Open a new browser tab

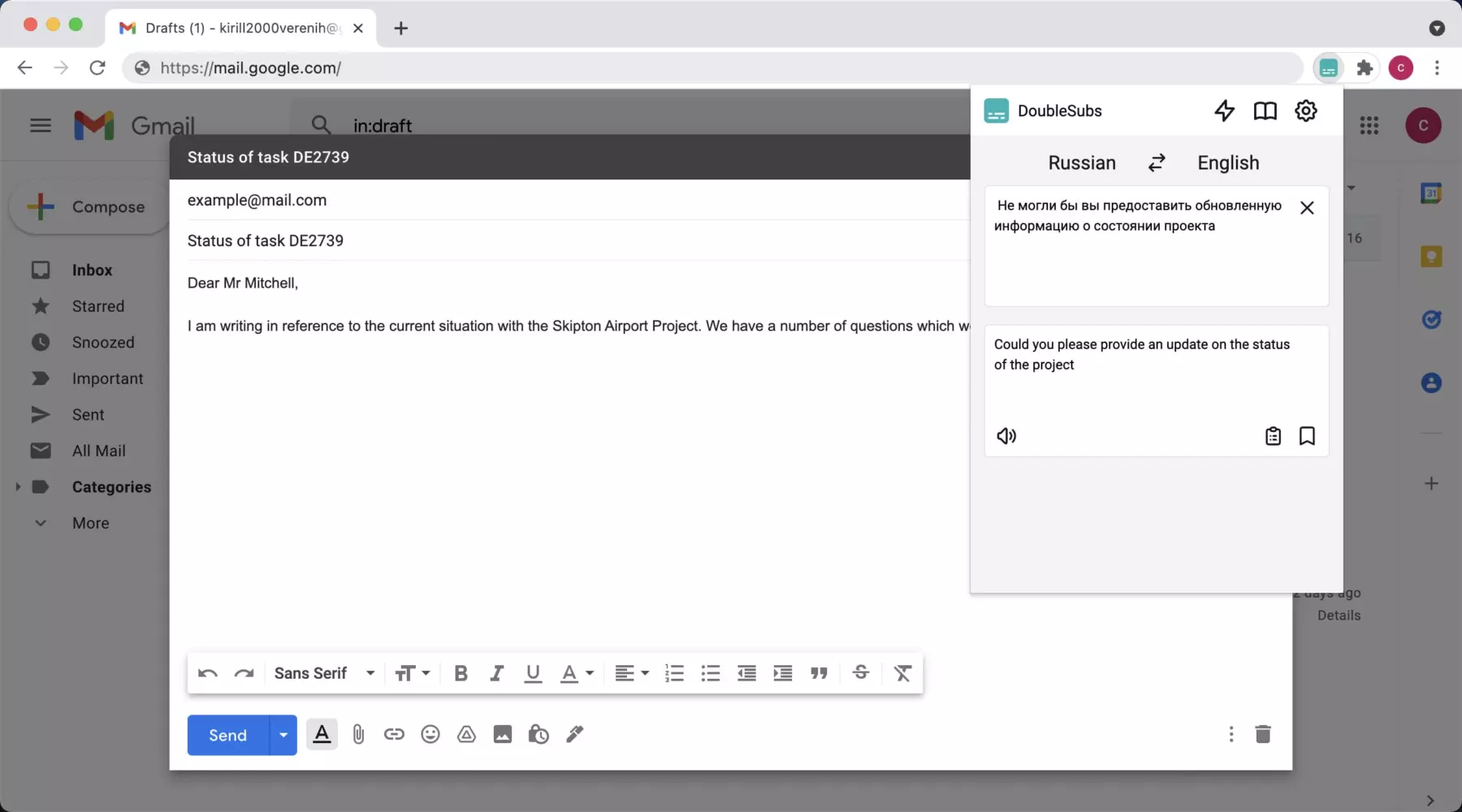tap(400, 28)
